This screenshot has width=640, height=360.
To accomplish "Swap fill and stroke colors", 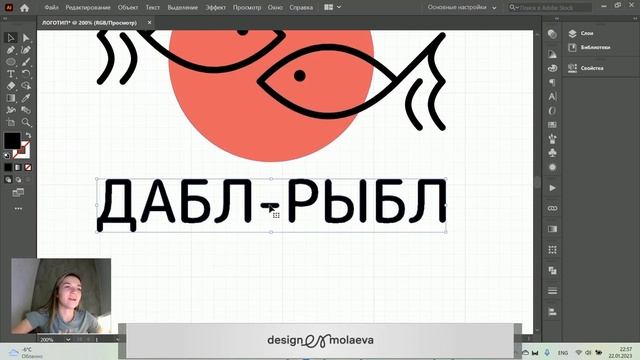I will pyautogui.click(x=28, y=135).
